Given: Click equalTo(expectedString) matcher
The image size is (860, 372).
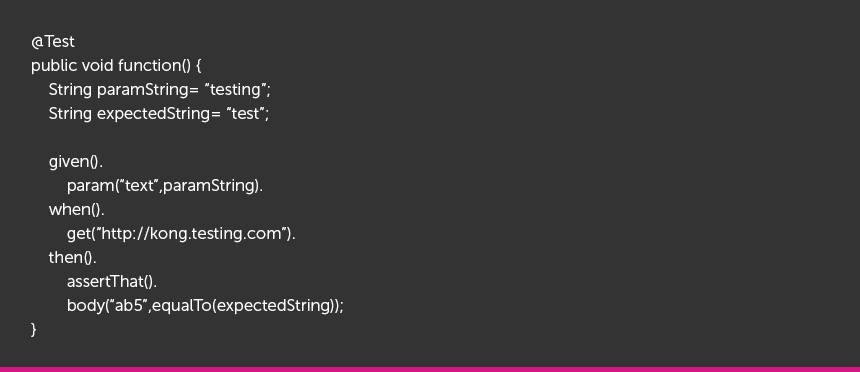Looking at the screenshot, I should 245,306.
